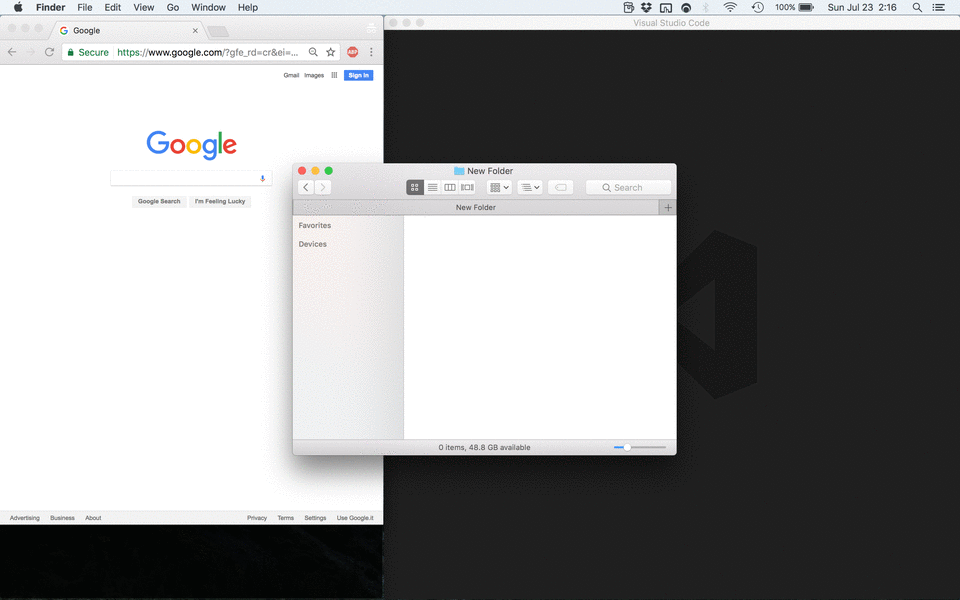Viewport: 960px width, 600px height.
Task: Open a new tab in Chrome
Action: pos(218,31)
